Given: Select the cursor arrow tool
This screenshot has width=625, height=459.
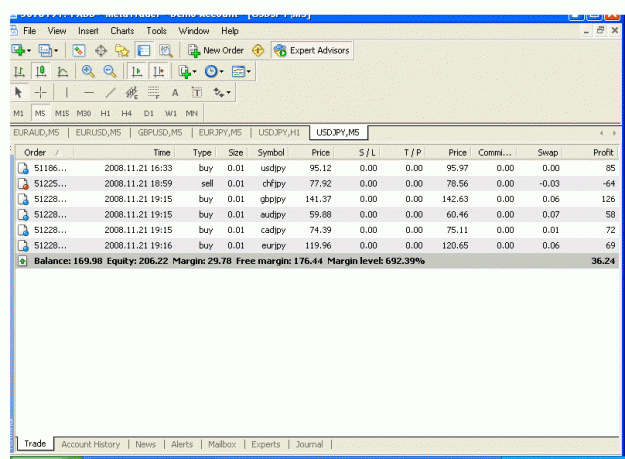Looking at the screenshot, I should pos(18,93).
